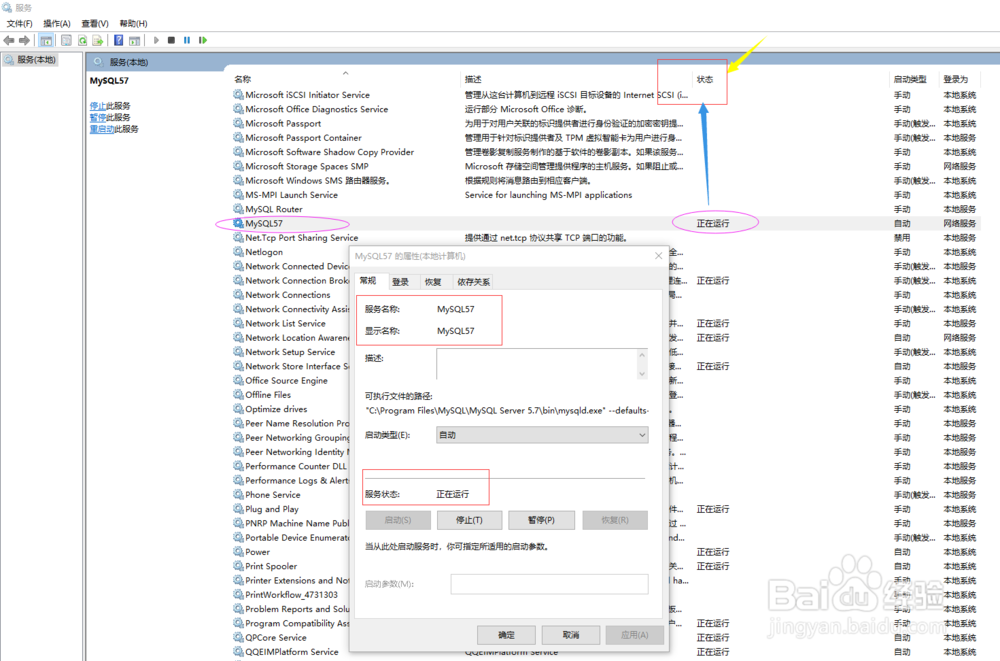Toggle the show/hide console tree toolbar icon
1000x661 pixels.
tap(46, 40)
